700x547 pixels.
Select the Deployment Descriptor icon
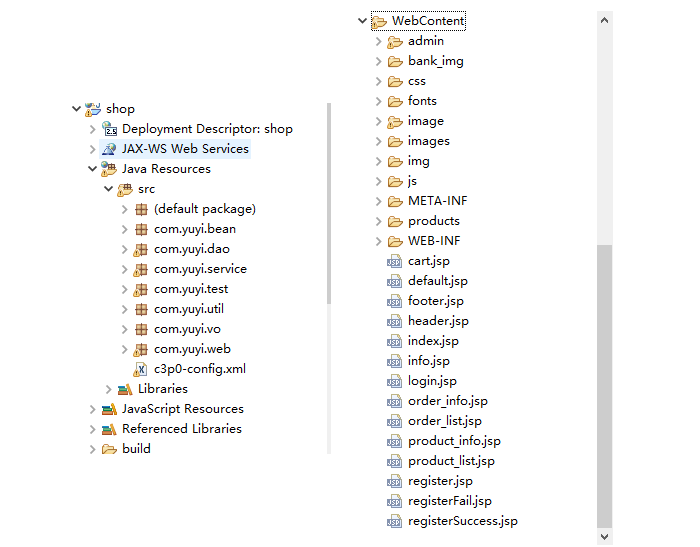tap(109, 129)
